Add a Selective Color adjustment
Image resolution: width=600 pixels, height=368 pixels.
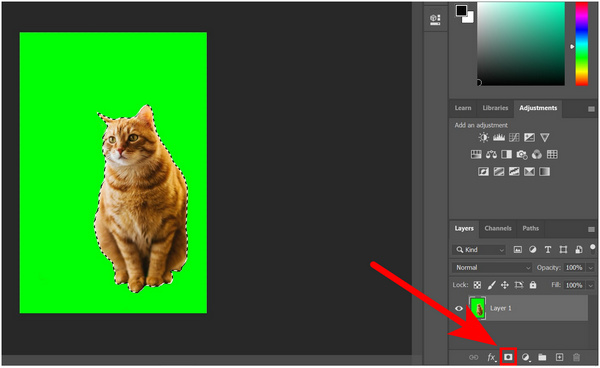coord(529,172)
